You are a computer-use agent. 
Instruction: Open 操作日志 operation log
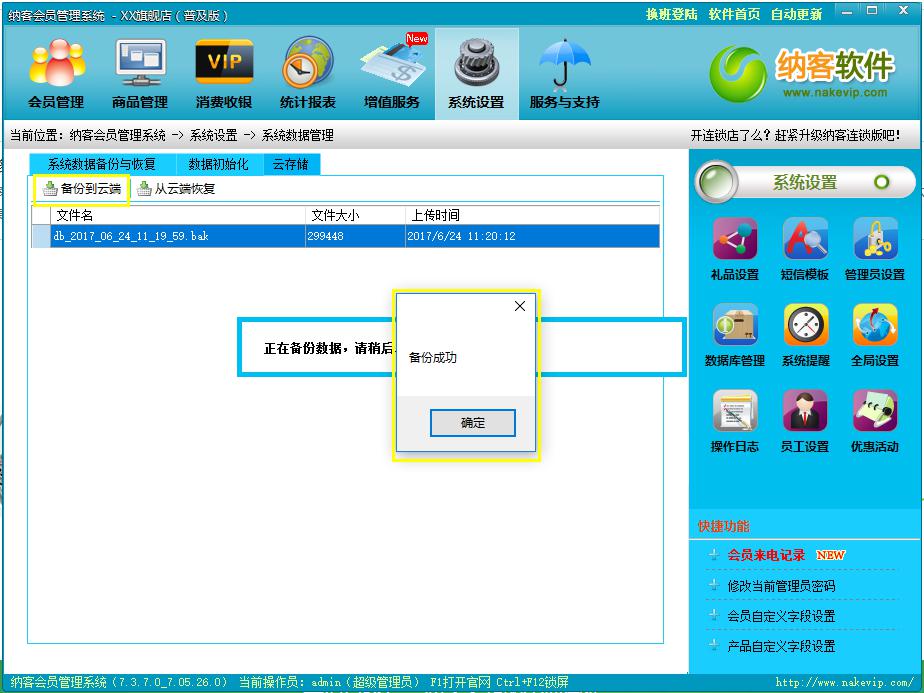pyautogui.click(x=735, y=422)
